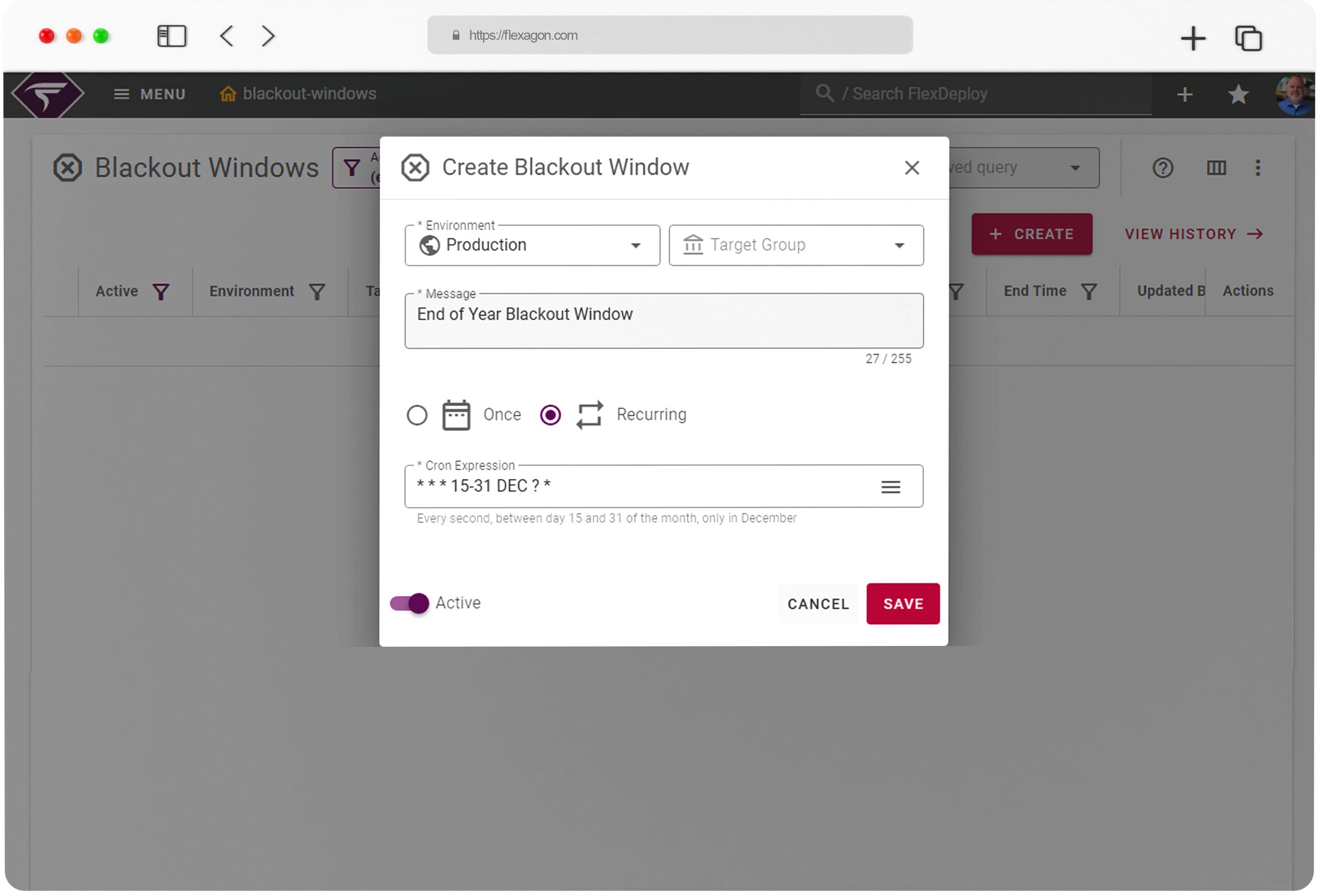
Task: Open the cron expression builder menu icon
Action: pyautogui.click(x=891, y=487)
